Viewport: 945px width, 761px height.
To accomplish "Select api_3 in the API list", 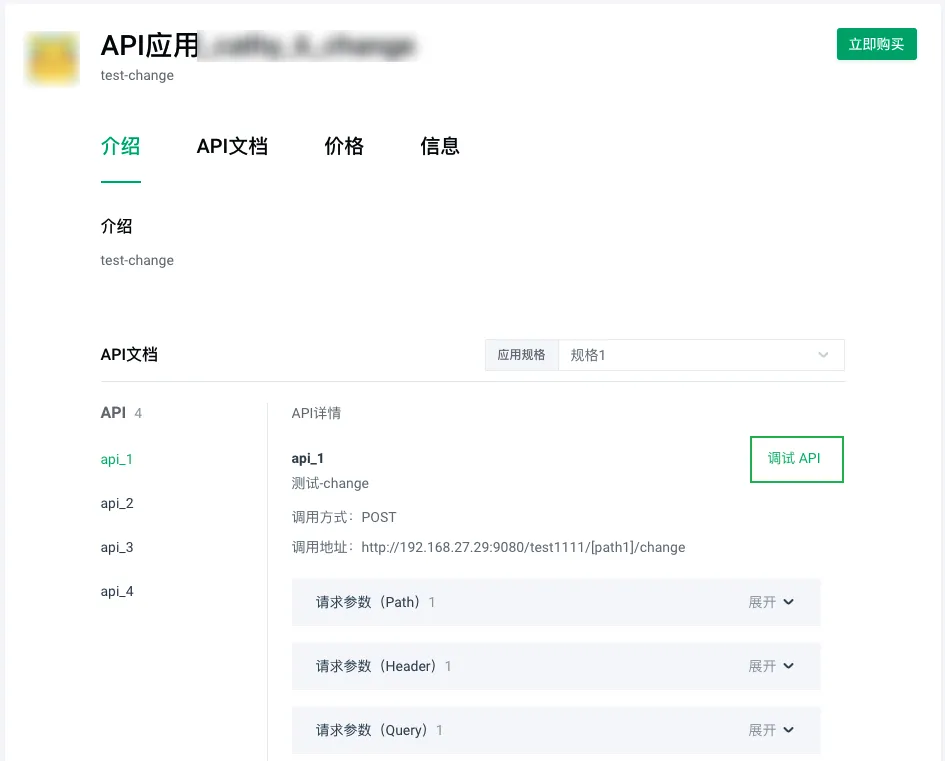I will click(x=117, y=548).
